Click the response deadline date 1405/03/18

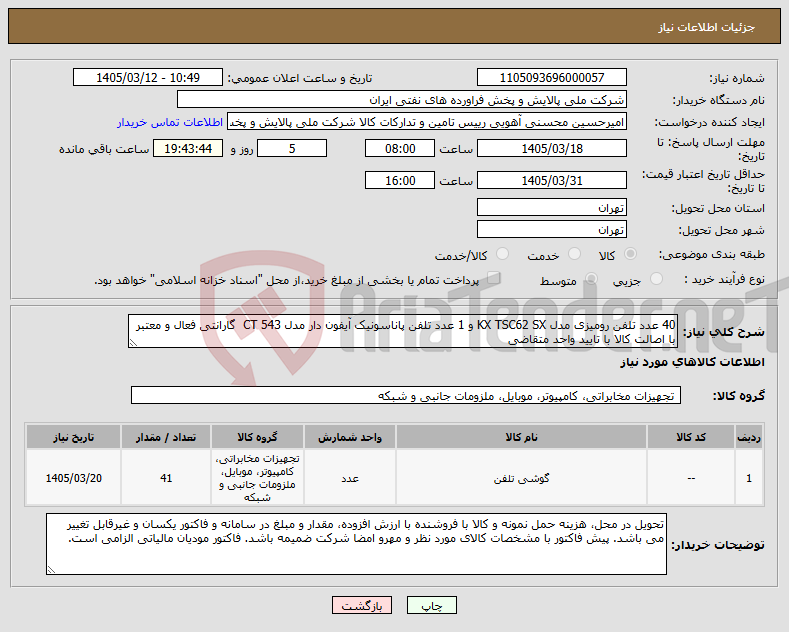pos(551,148)
